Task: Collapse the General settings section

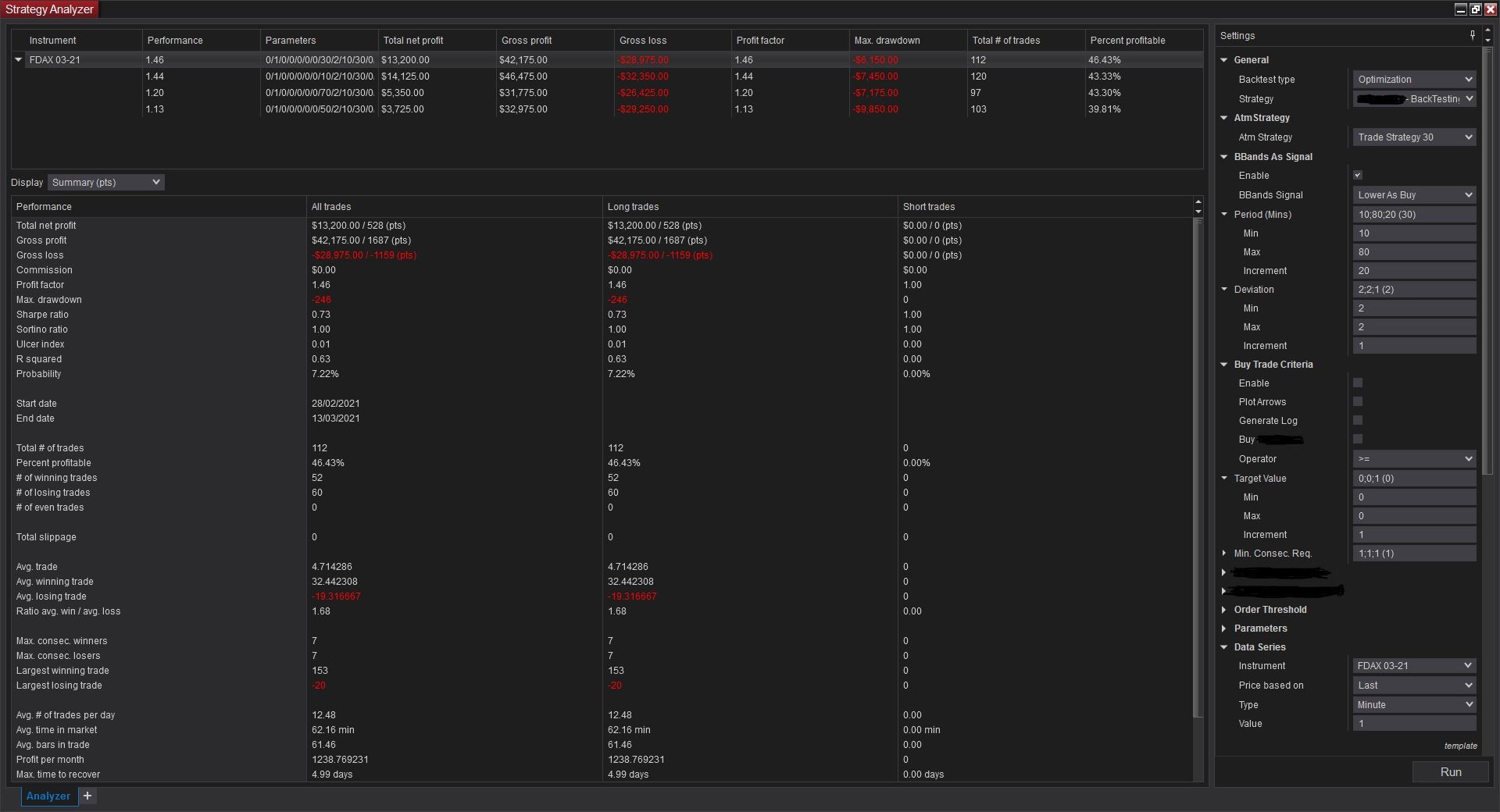Action: pyautogui.click(x=1224, y=60)
